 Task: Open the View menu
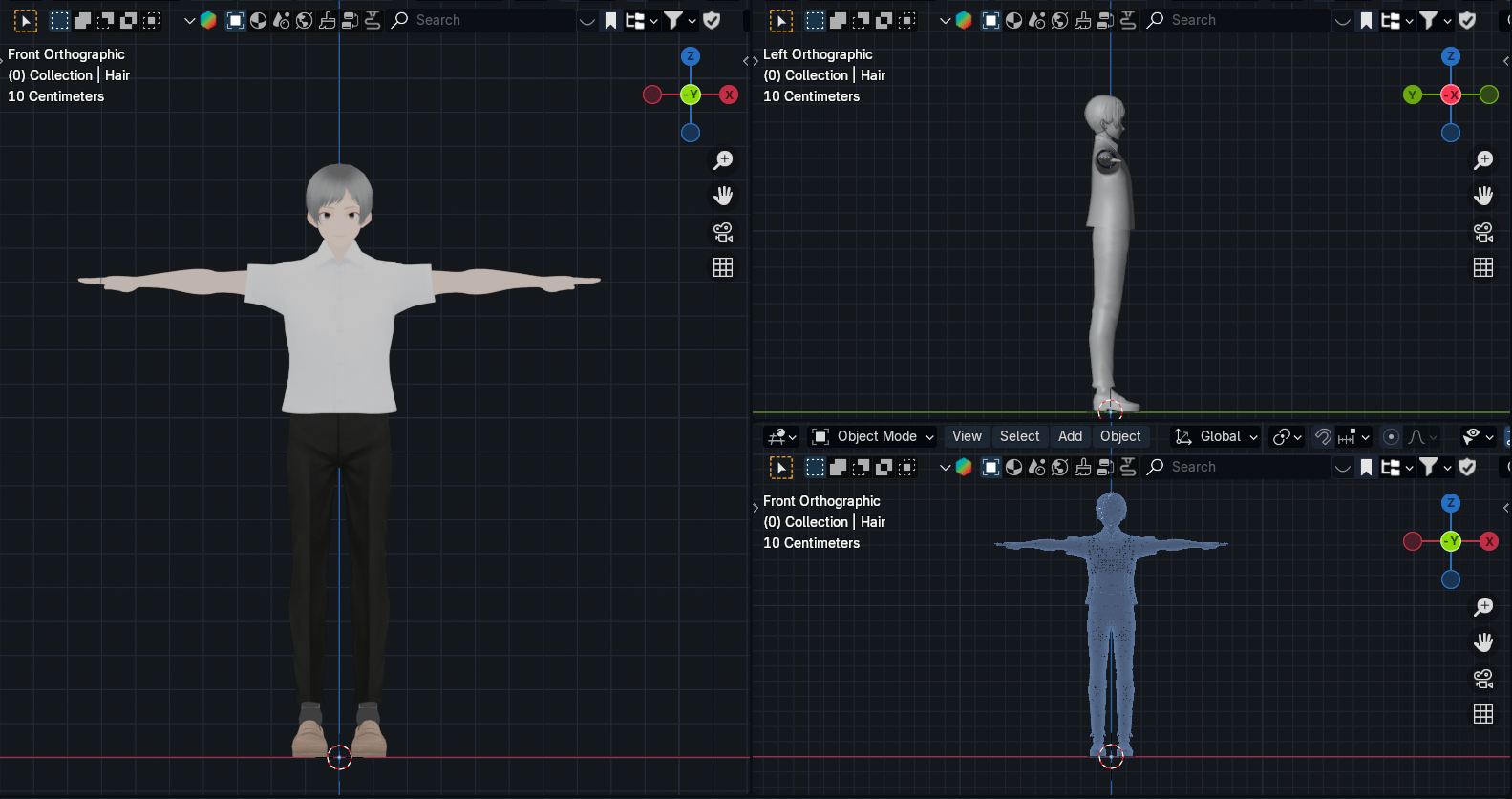tap(967, 436)
